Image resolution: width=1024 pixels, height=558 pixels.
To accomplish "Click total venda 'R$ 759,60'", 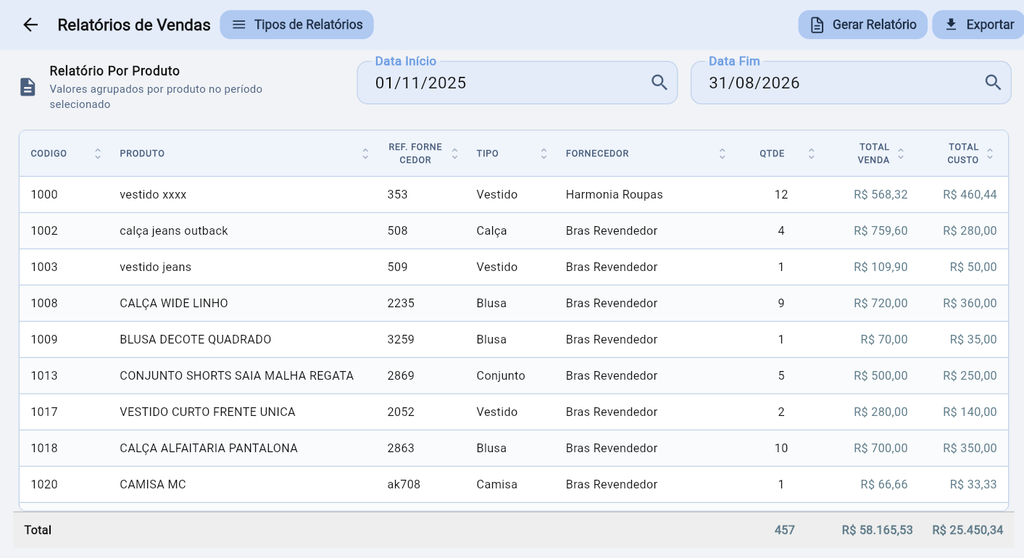I will click(x=880, y=231).
